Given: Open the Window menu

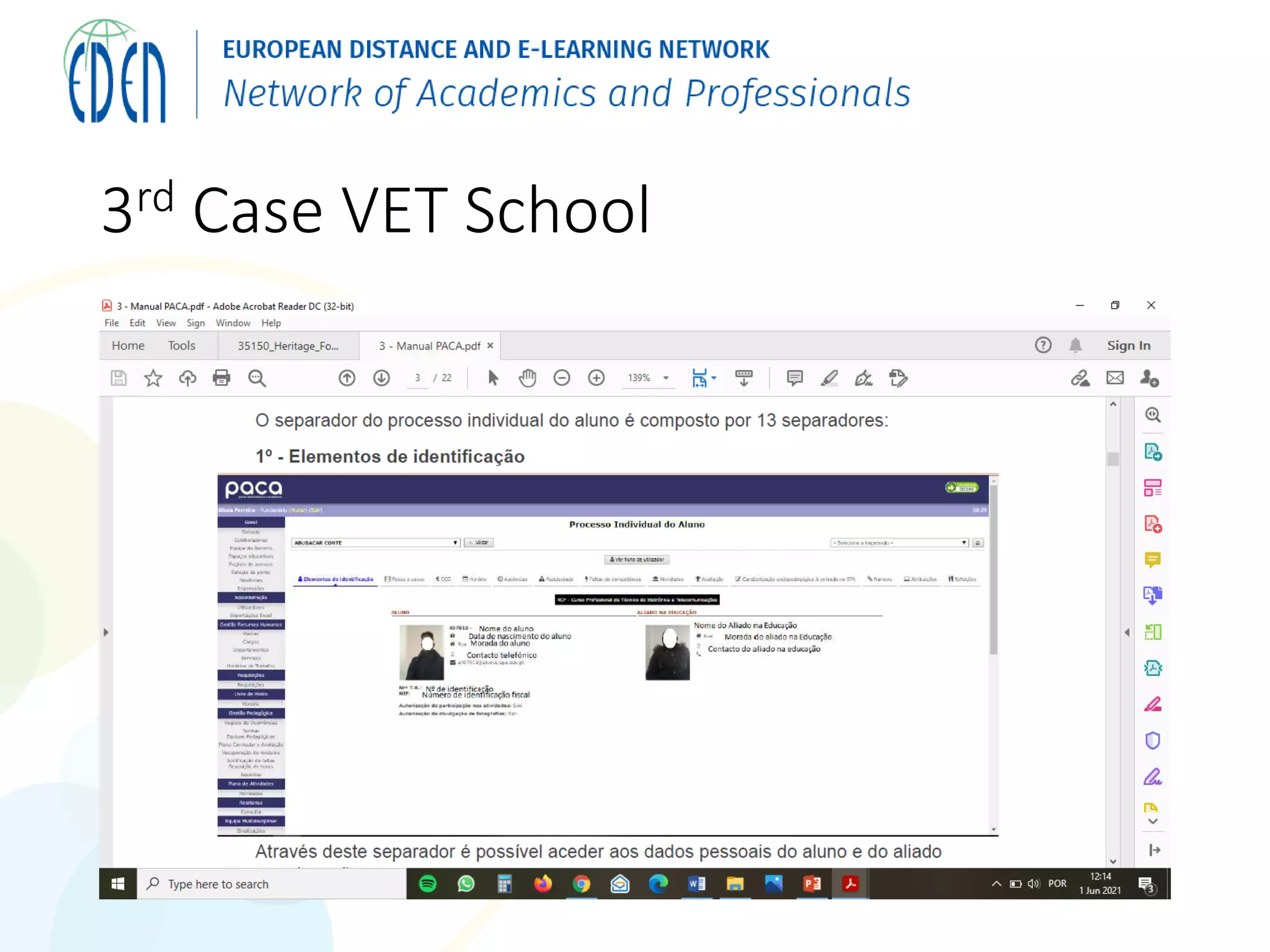Looking at the screenshot, I should pyautogui.click(x=233, y=323).
